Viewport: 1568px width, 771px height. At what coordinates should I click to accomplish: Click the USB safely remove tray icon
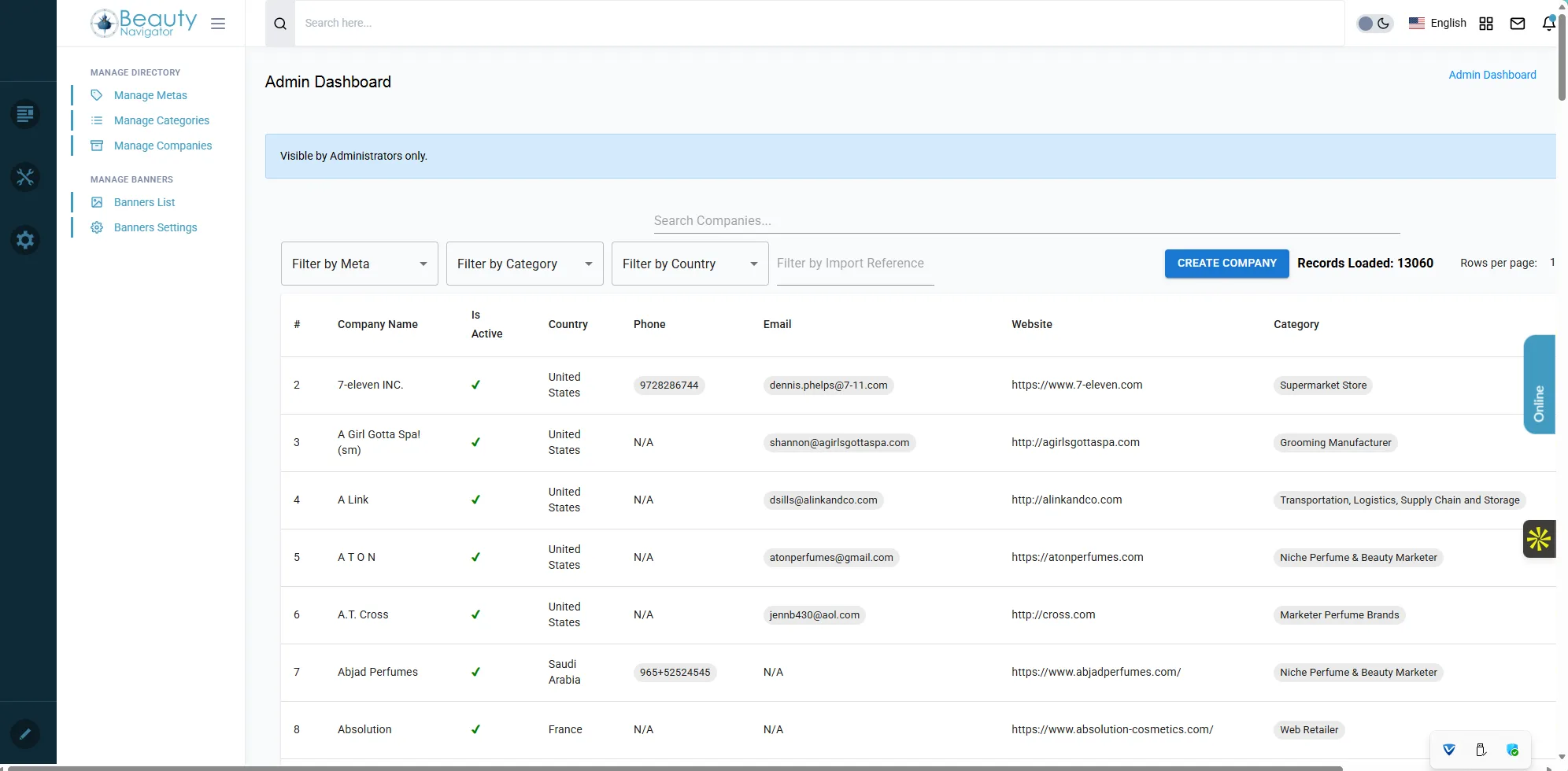click(x=1481, y=749)
